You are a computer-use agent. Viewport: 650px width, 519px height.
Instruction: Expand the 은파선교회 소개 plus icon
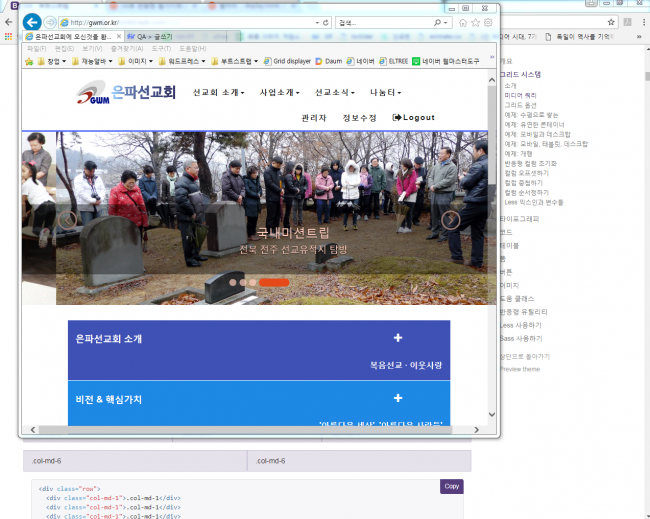[398, 338]
